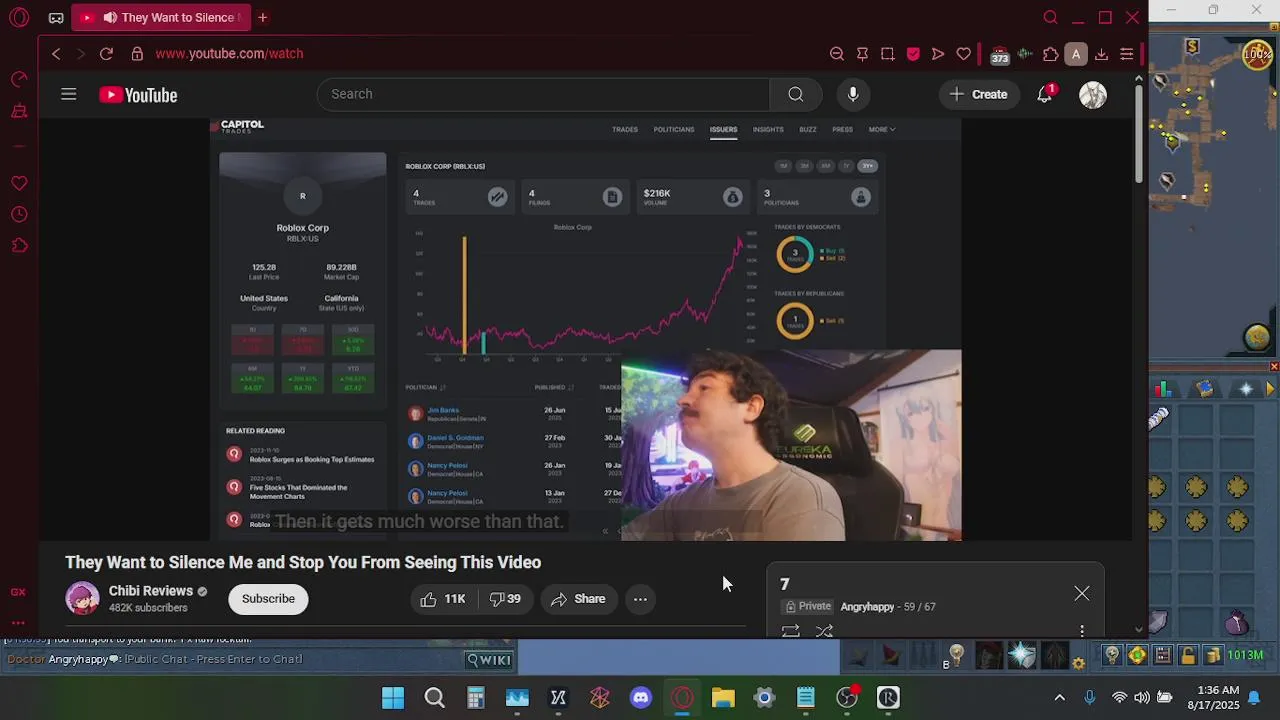
Task: Open sidebar more options dots
Action: pyautogui.click(x=18, y=622)
